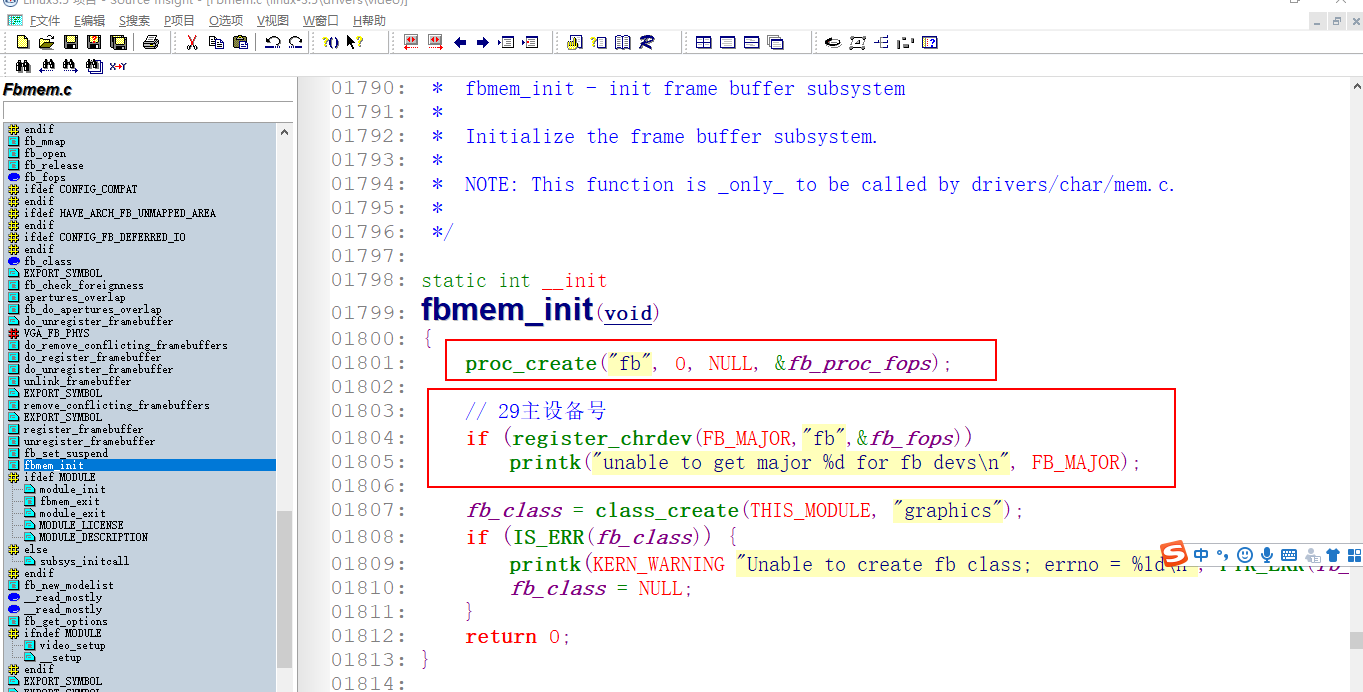
Task: Open the P项目 (Project) menu
Action: point(179,20)
